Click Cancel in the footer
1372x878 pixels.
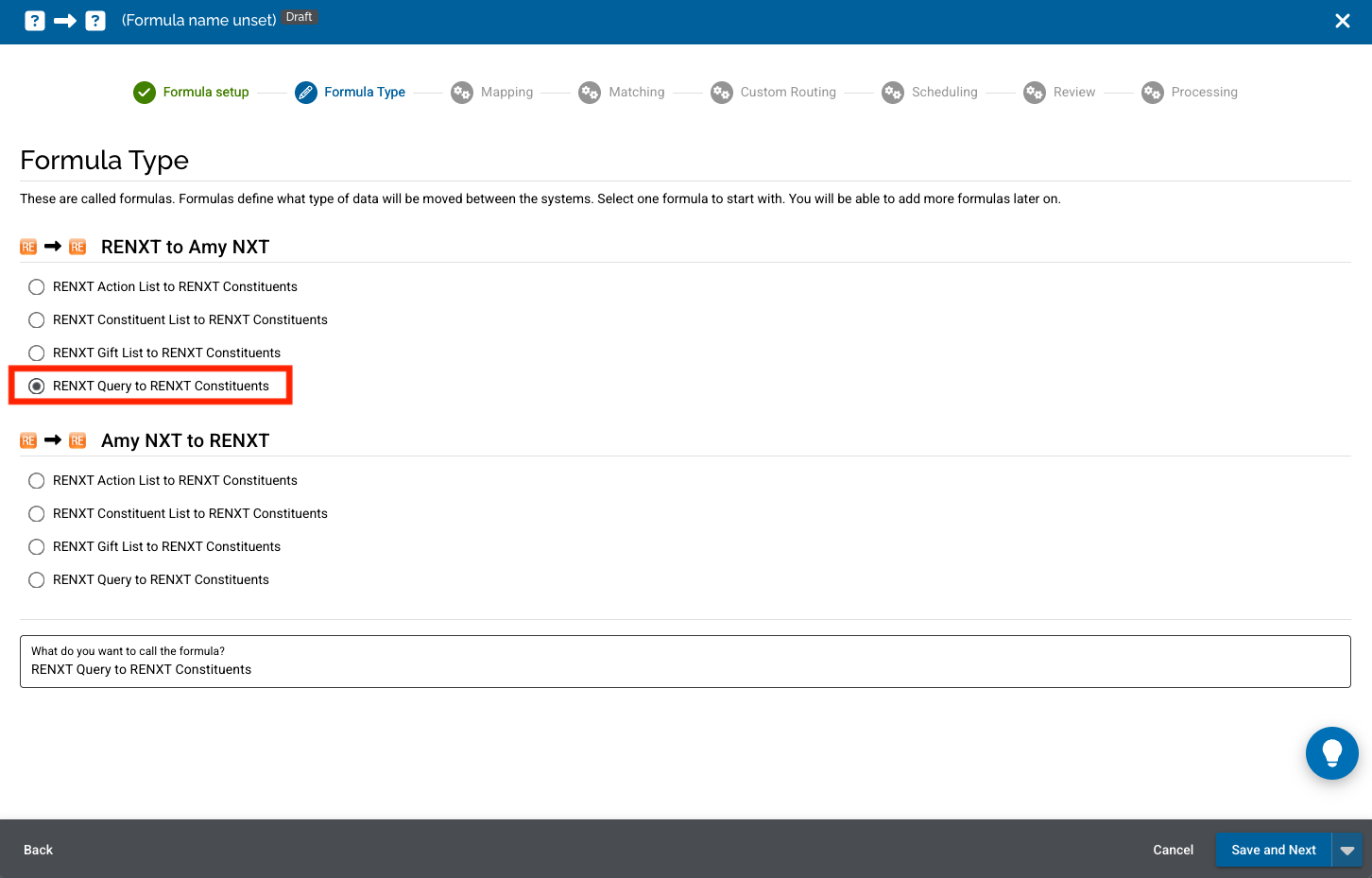1173,850
